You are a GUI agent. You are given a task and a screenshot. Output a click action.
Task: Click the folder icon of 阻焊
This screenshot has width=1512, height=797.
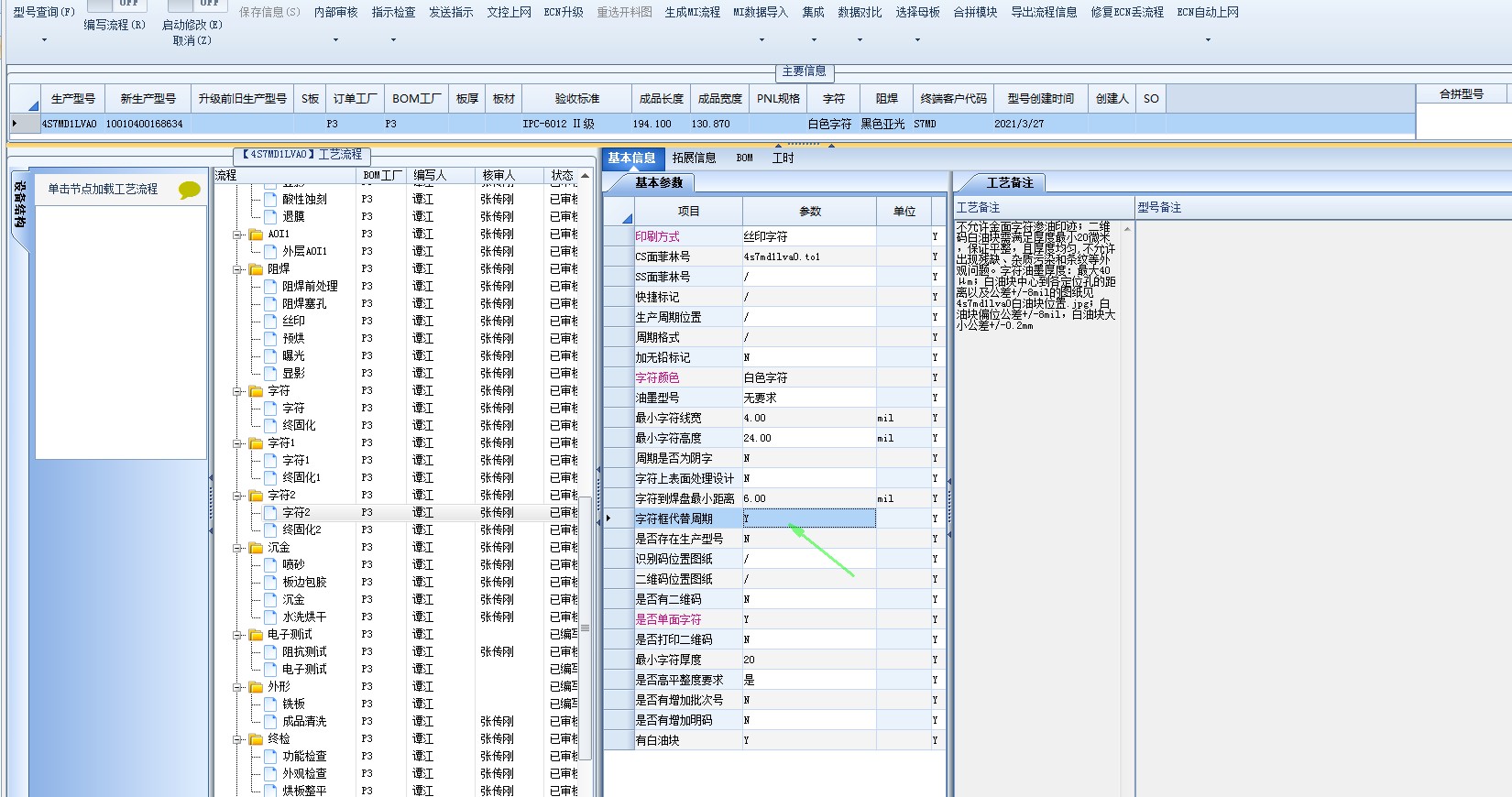[x=256, y=268]
